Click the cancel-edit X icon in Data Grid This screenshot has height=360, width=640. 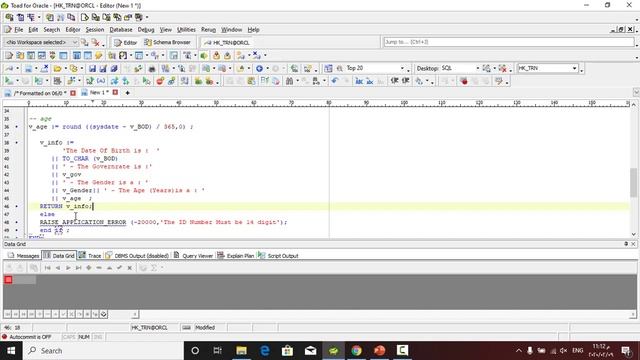(129, 268)
